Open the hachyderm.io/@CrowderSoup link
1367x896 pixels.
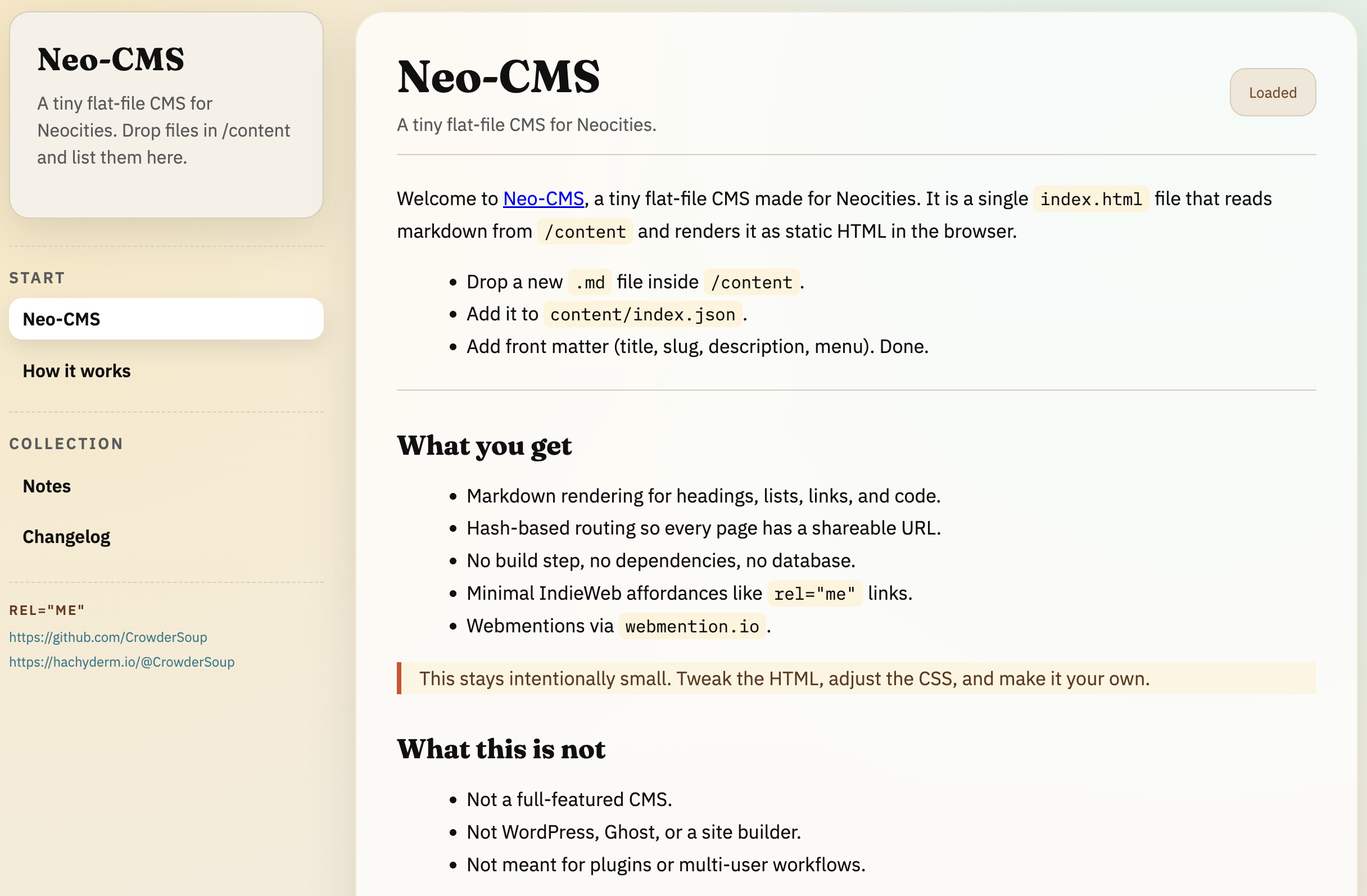point(122,662)
